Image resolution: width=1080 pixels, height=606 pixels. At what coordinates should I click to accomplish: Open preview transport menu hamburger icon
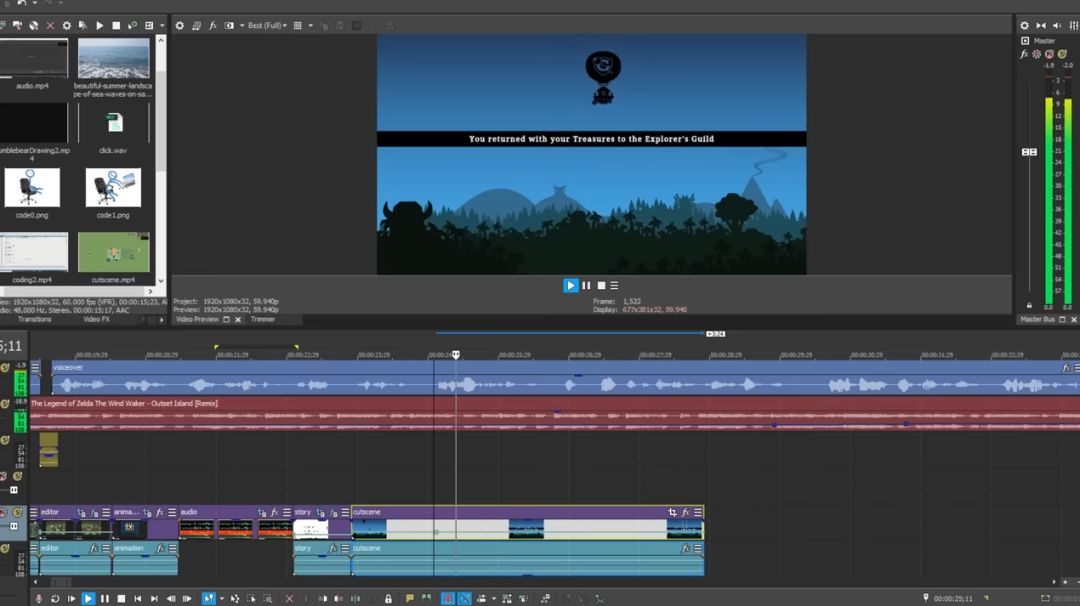click(614, 285)
